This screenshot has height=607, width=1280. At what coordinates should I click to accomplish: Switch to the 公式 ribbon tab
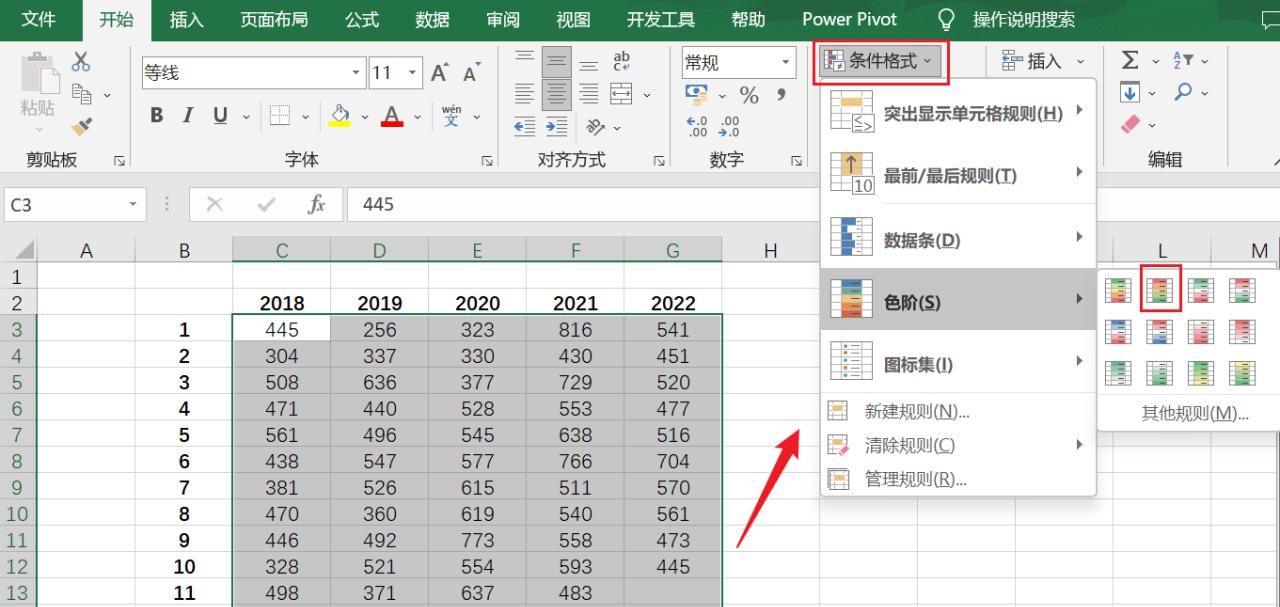point(362,19)
